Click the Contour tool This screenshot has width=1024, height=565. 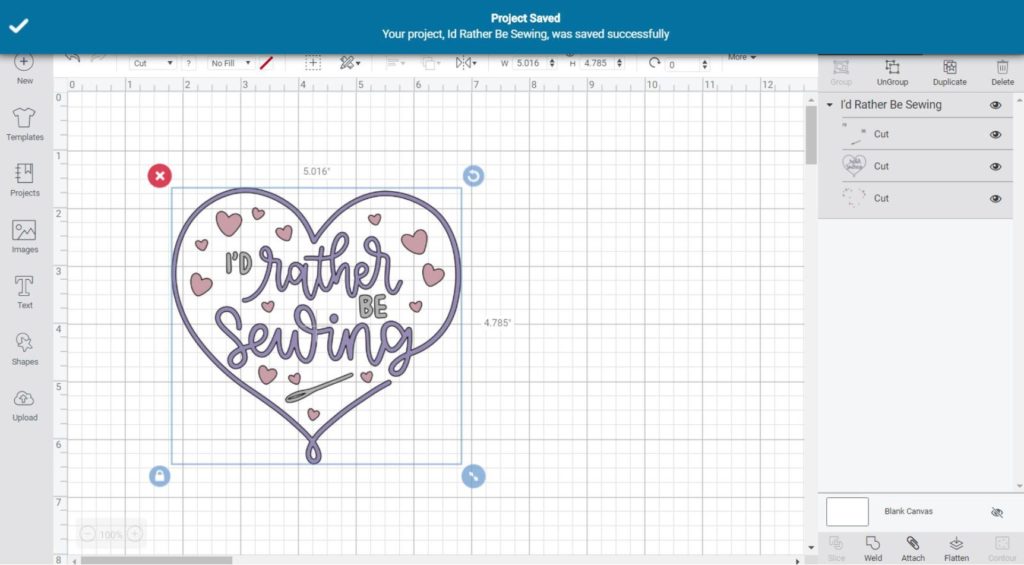(1002, 549)
